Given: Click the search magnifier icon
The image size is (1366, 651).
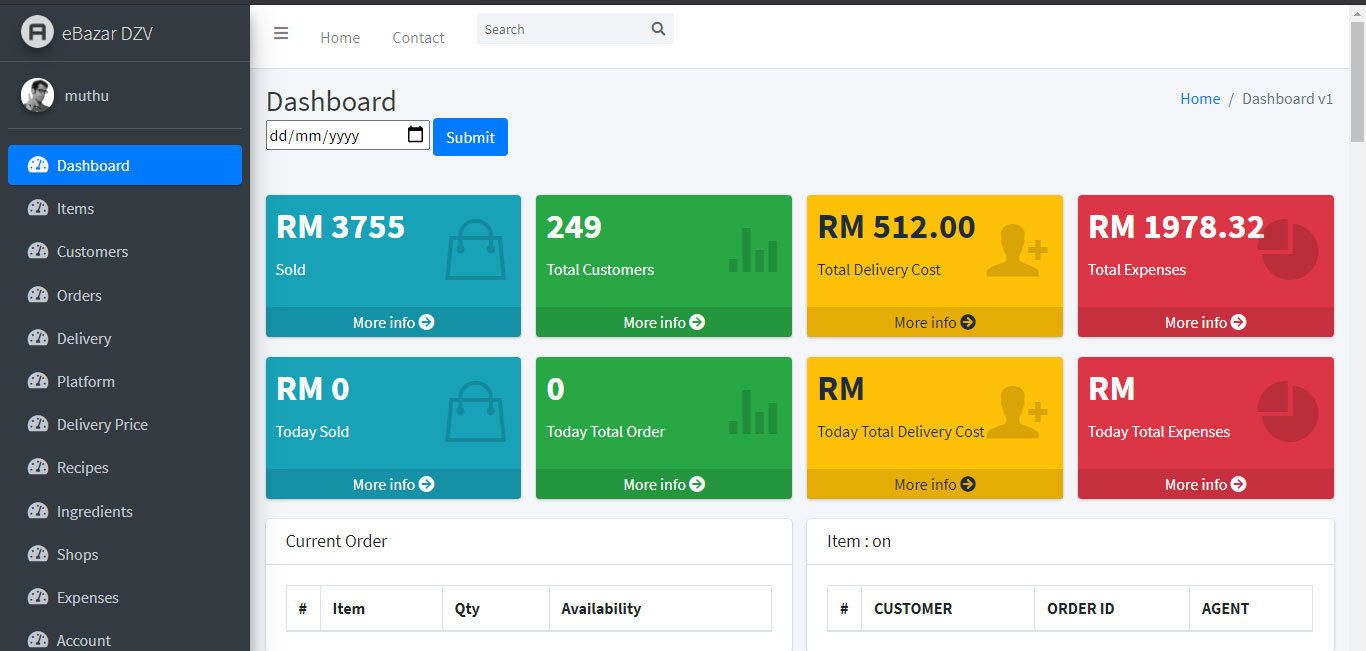Looking at the screenshot, I should (x=658, y=29).
